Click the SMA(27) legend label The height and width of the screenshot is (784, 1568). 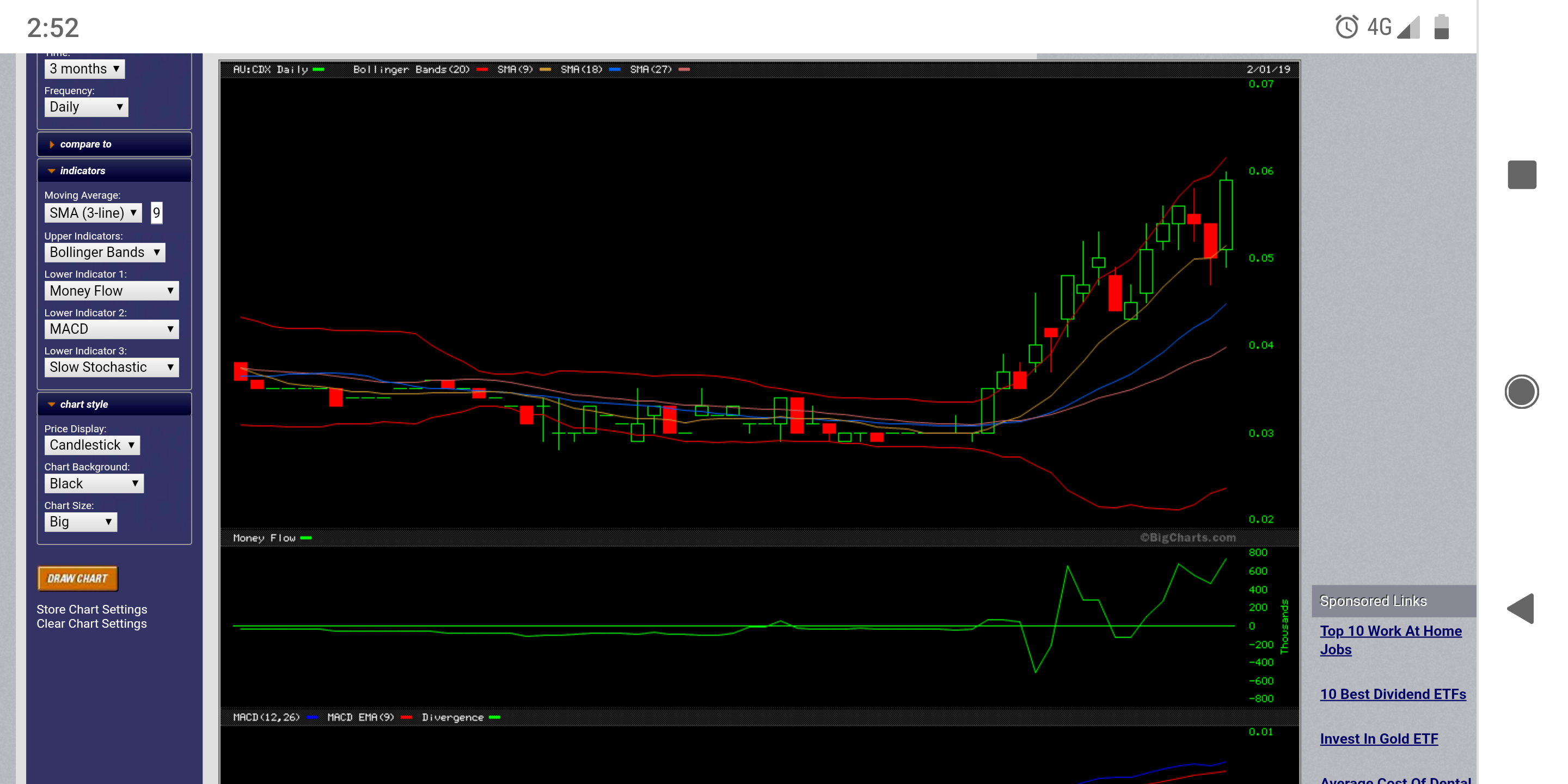[651, 70]
